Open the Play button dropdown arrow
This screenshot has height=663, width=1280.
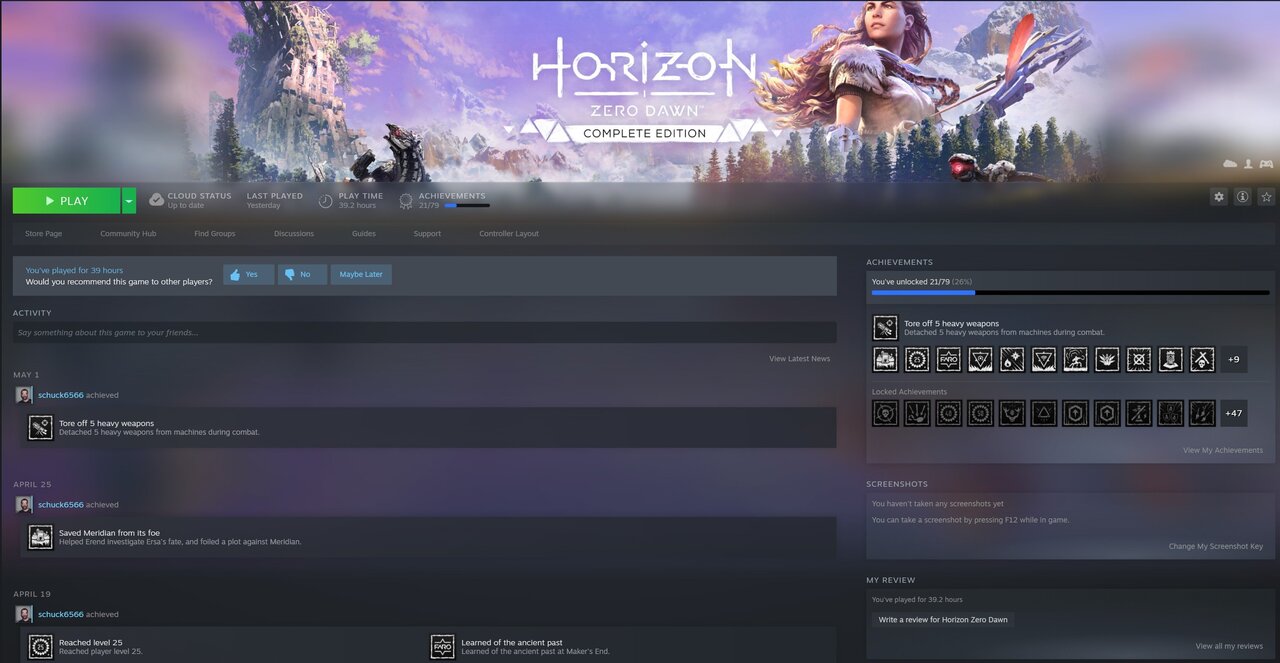point(127,200)
